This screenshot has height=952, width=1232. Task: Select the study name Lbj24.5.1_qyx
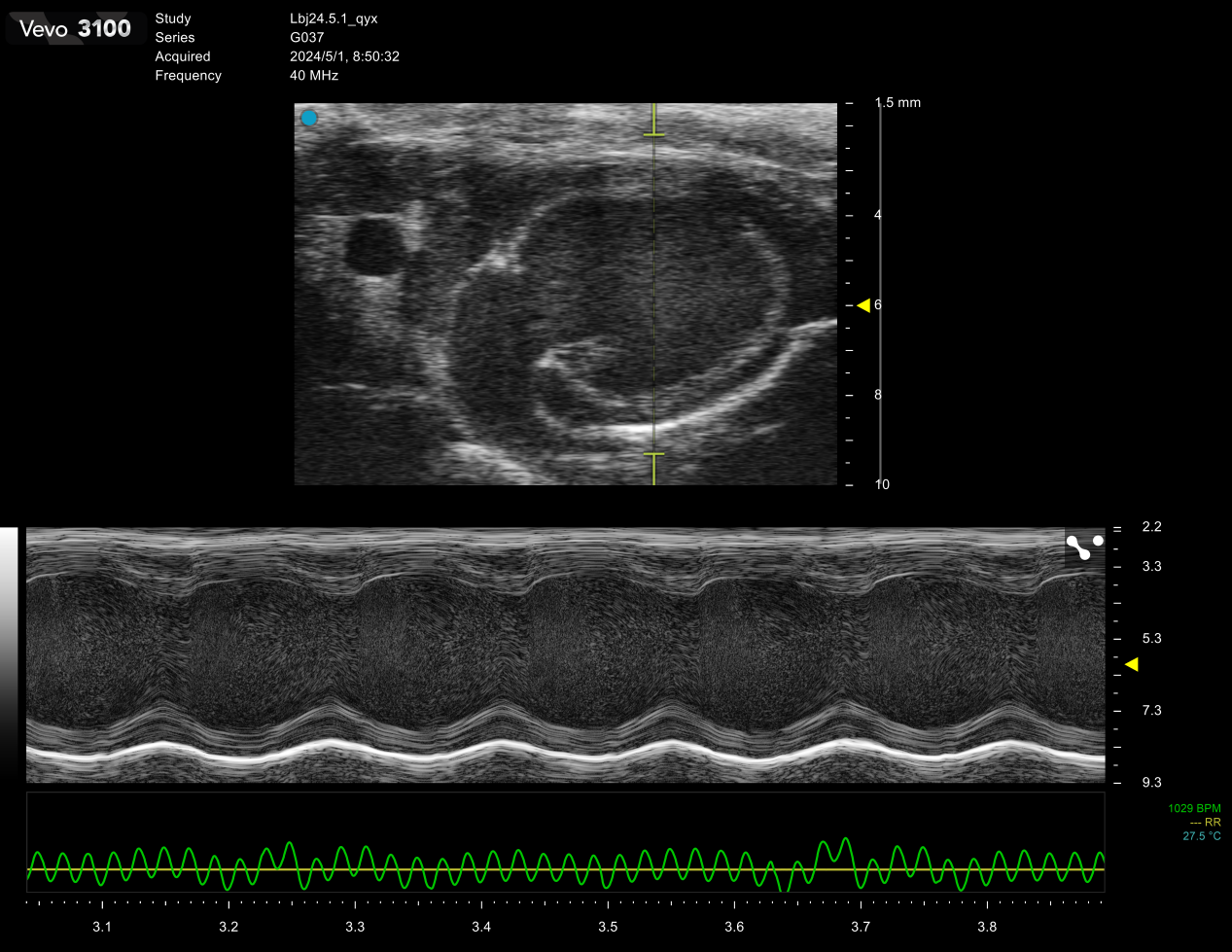pos(334,18)
